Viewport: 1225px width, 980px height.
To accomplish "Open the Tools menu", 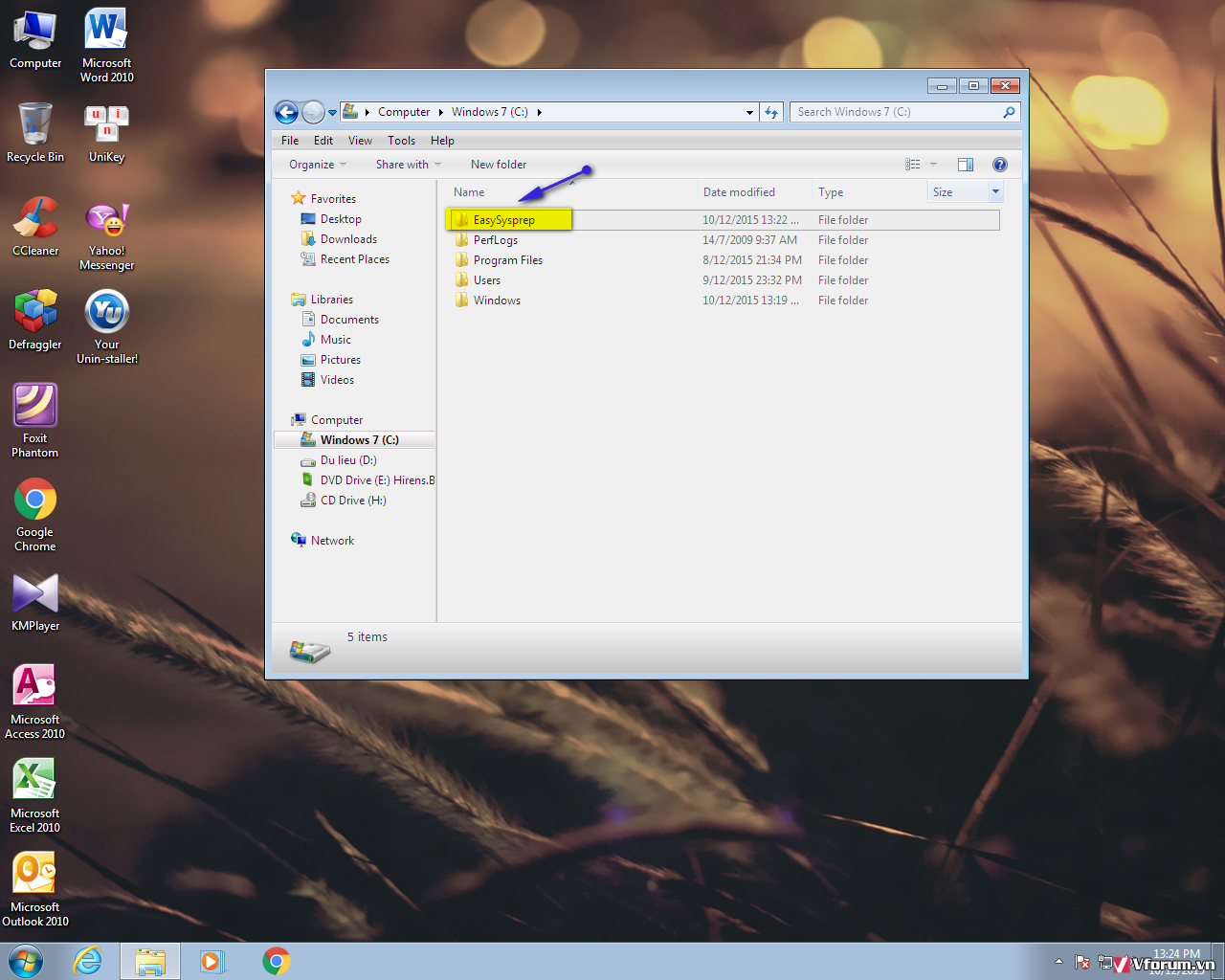I will [401, 141].
